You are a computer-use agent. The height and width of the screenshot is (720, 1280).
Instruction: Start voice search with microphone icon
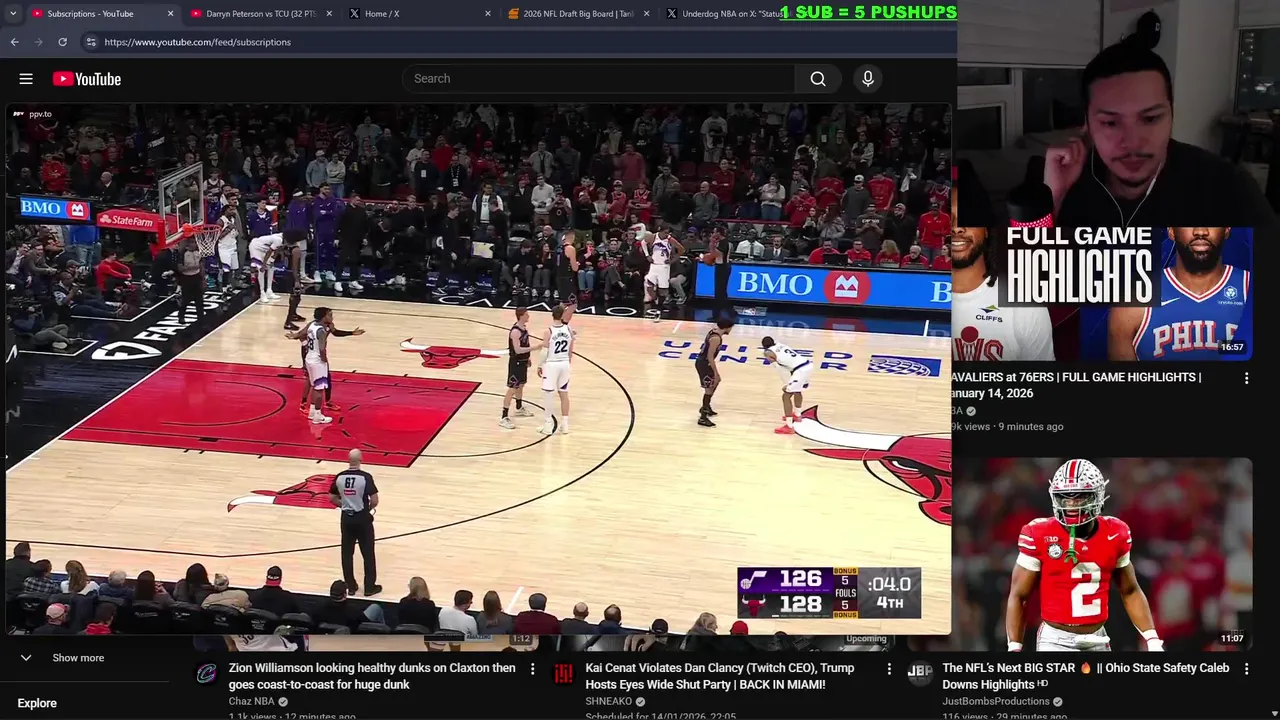[868, 79]
